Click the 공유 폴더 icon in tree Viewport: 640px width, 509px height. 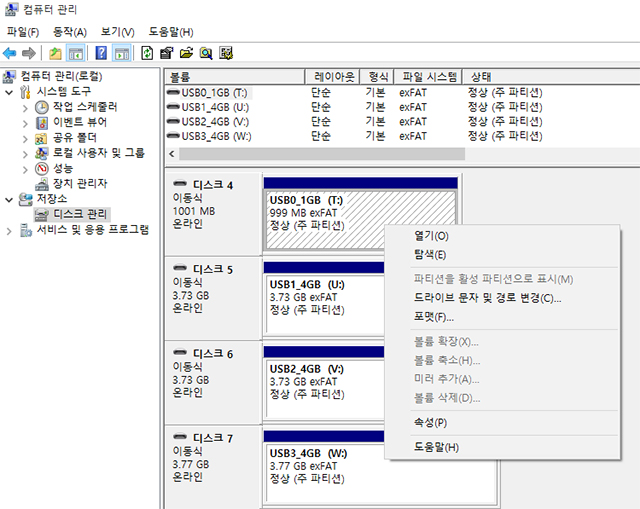coord(41,138)
